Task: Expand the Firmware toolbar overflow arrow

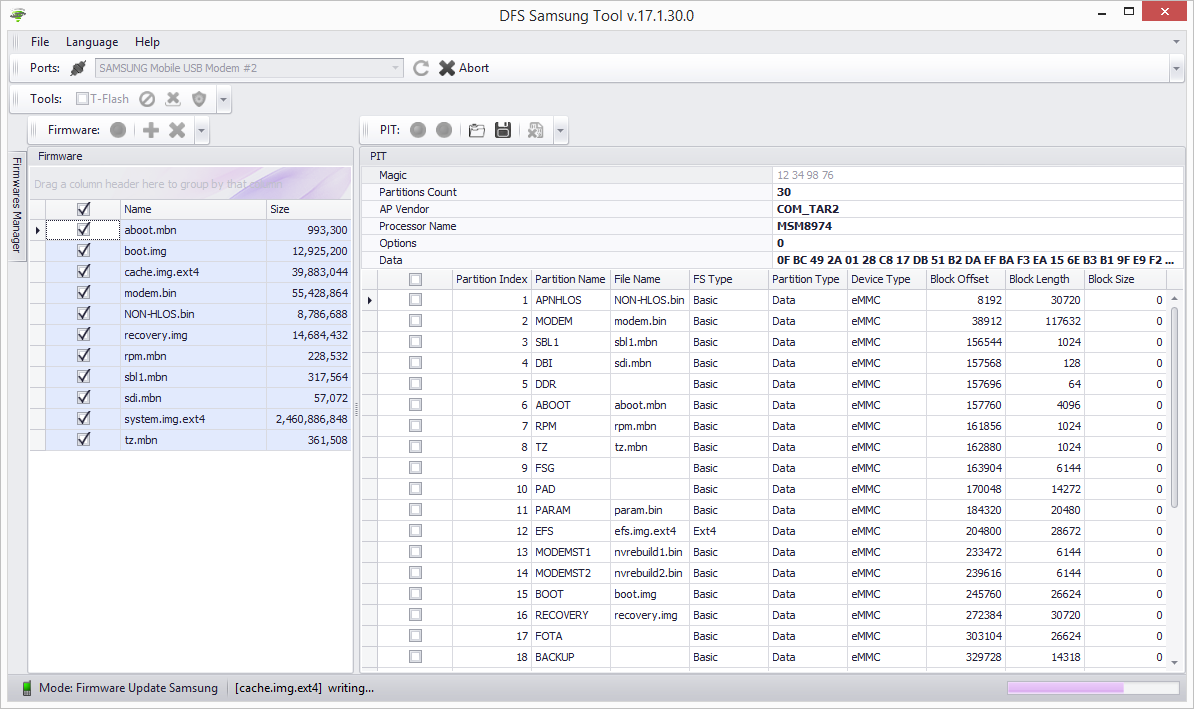Action: (201, 131)
